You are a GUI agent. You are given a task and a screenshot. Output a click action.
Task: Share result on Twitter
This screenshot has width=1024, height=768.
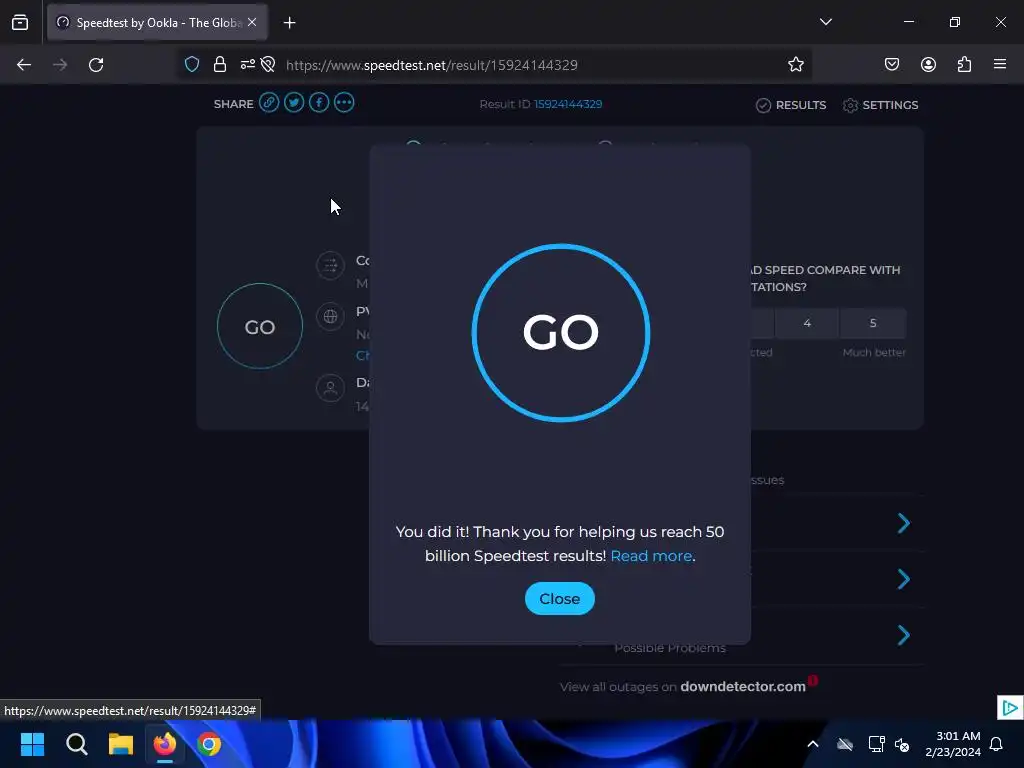(x=294, y=103)
